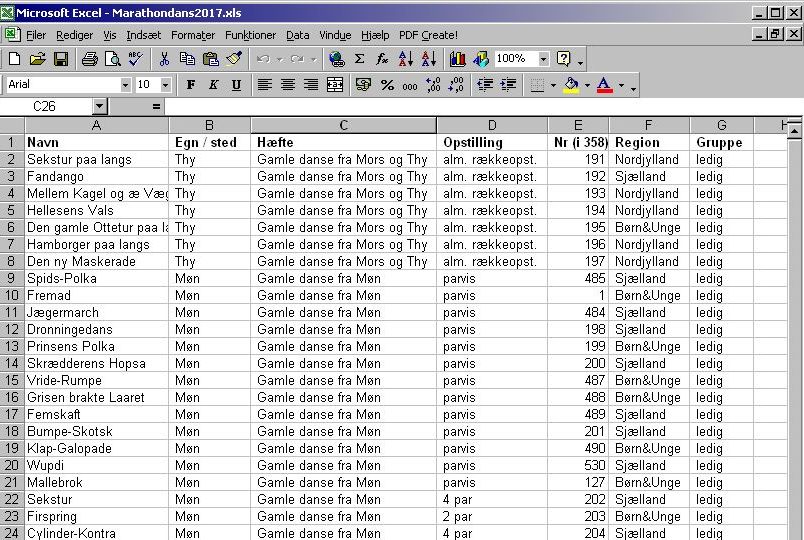804x540 pixels.
Task: Select column C header
Action: tap(344, 125)
